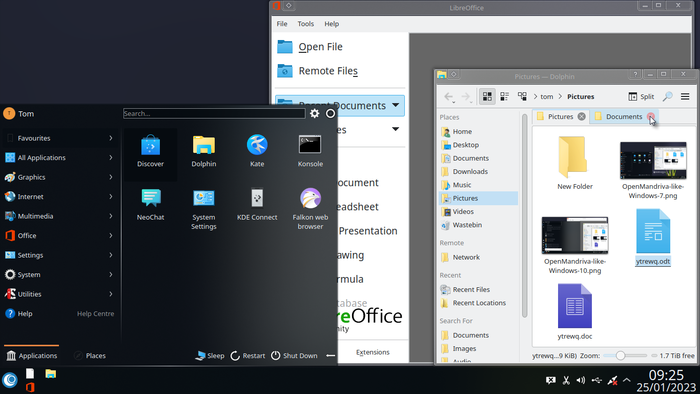This screenshot has width=700, height=394.
Task: Click the round session button beside search
Action: [330, 113]
